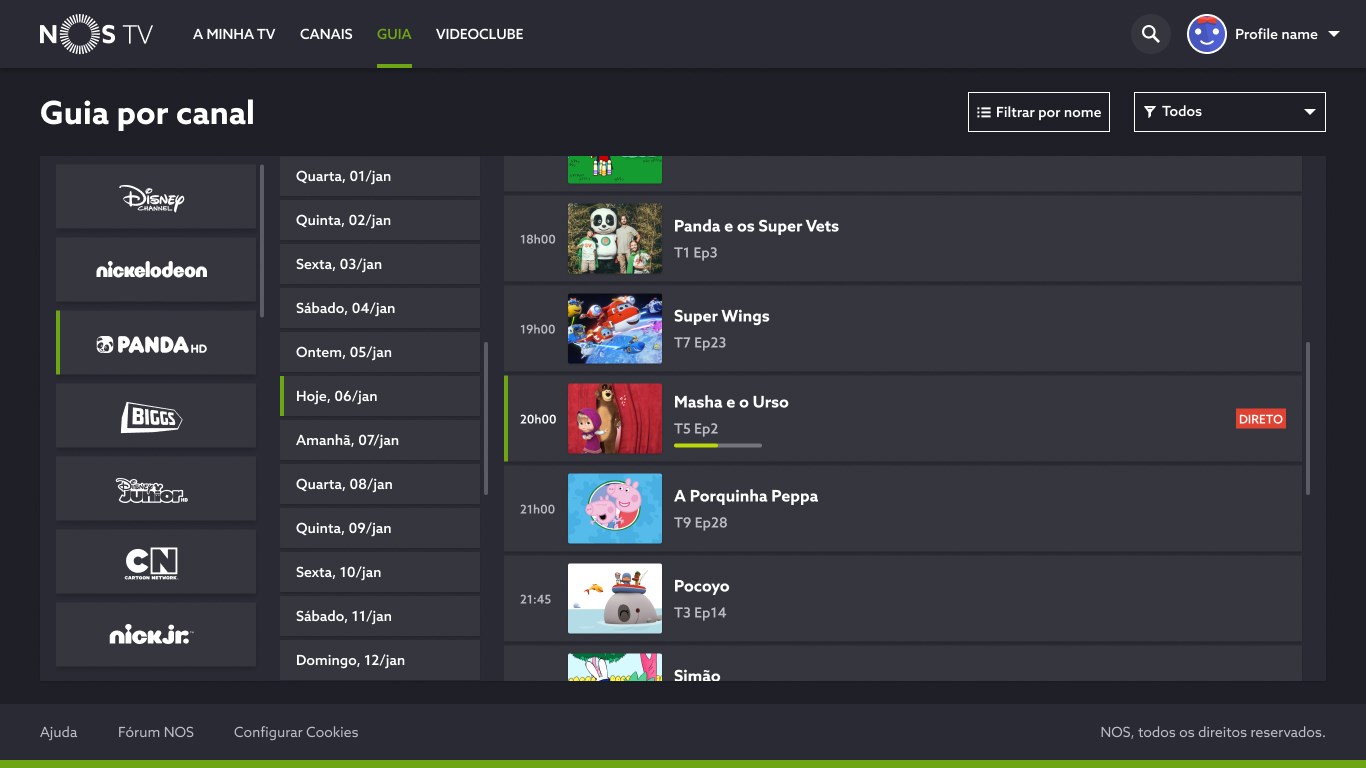This screenshot has width=1366, height=768.
Task: Expand the Profile name dropdown arrow
Action: (1333, 34)
